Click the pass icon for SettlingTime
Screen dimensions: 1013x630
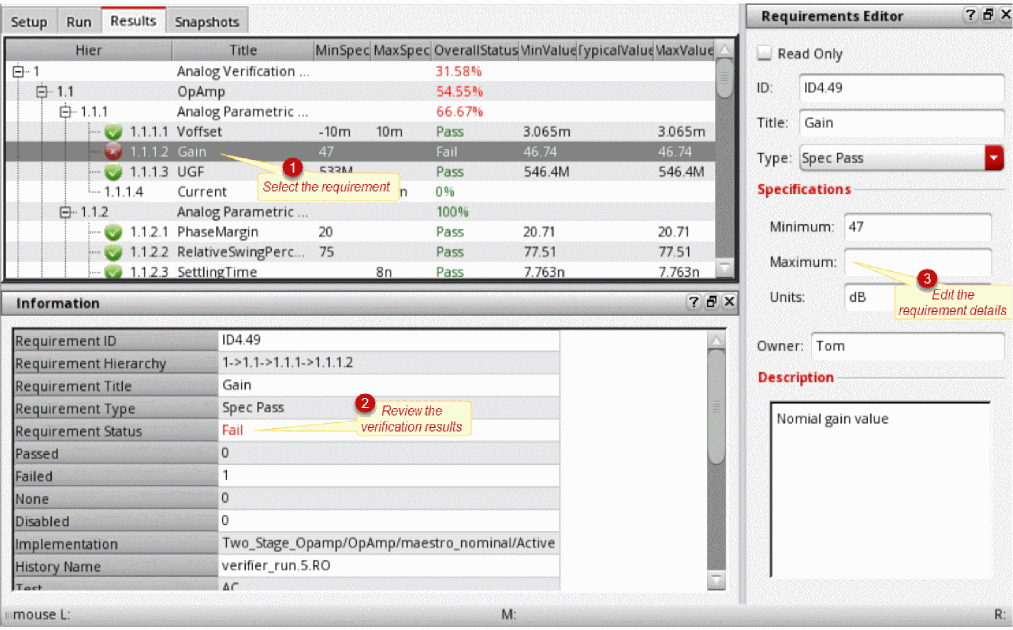[x=114, y=271]
